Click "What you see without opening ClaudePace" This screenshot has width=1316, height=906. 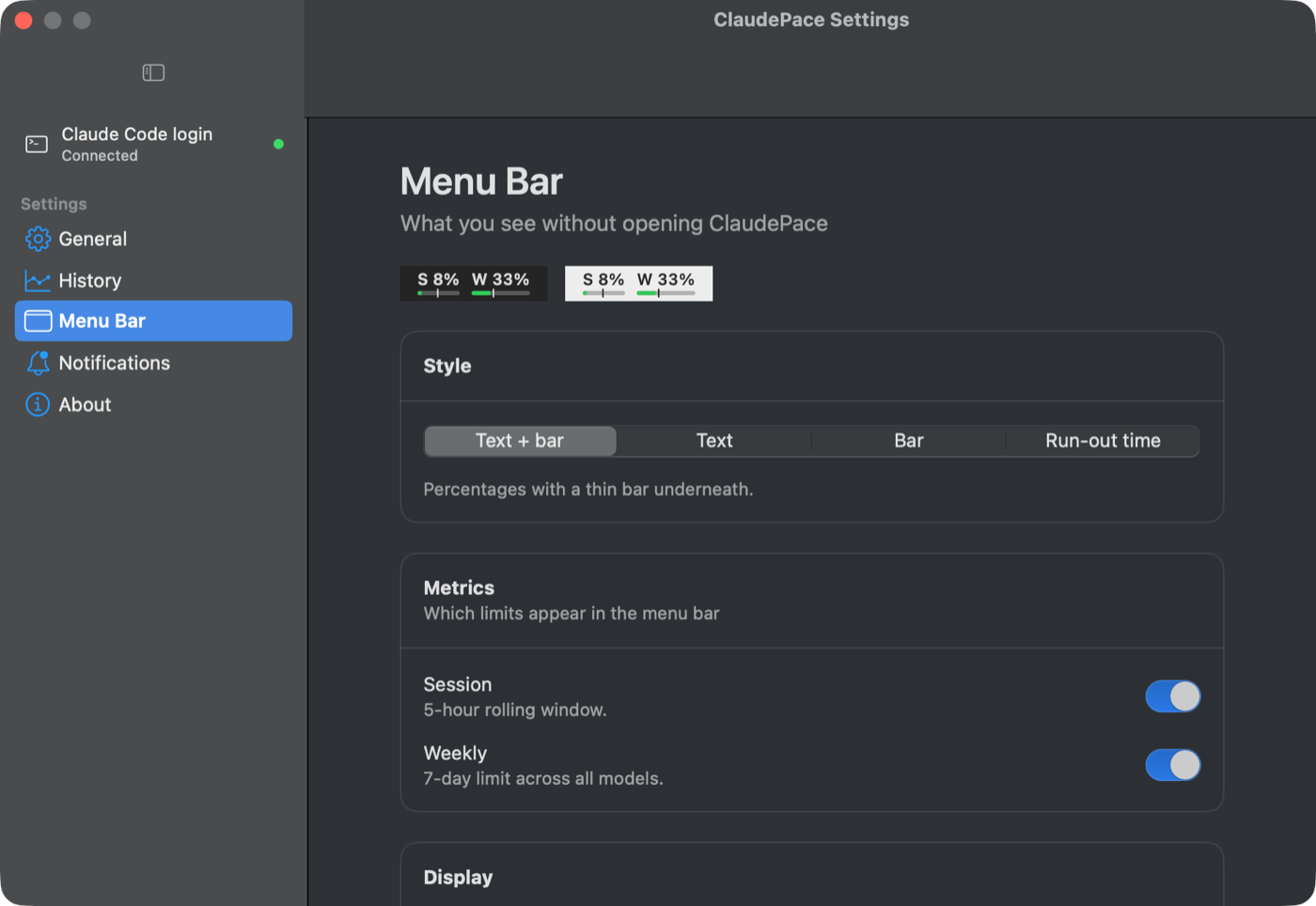pos(614,224)
